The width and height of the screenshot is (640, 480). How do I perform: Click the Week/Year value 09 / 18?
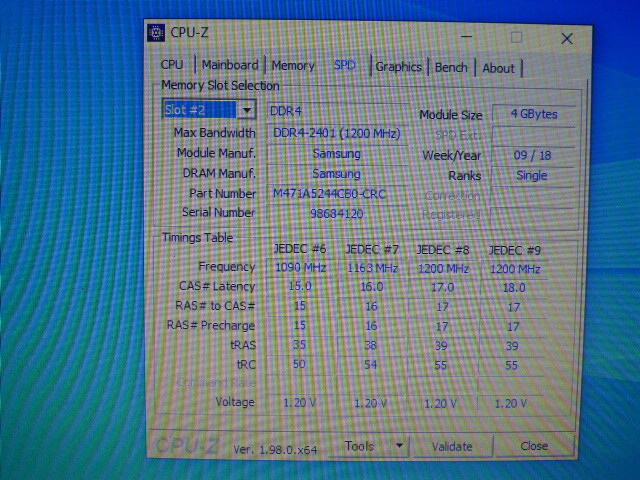(533, 155)
